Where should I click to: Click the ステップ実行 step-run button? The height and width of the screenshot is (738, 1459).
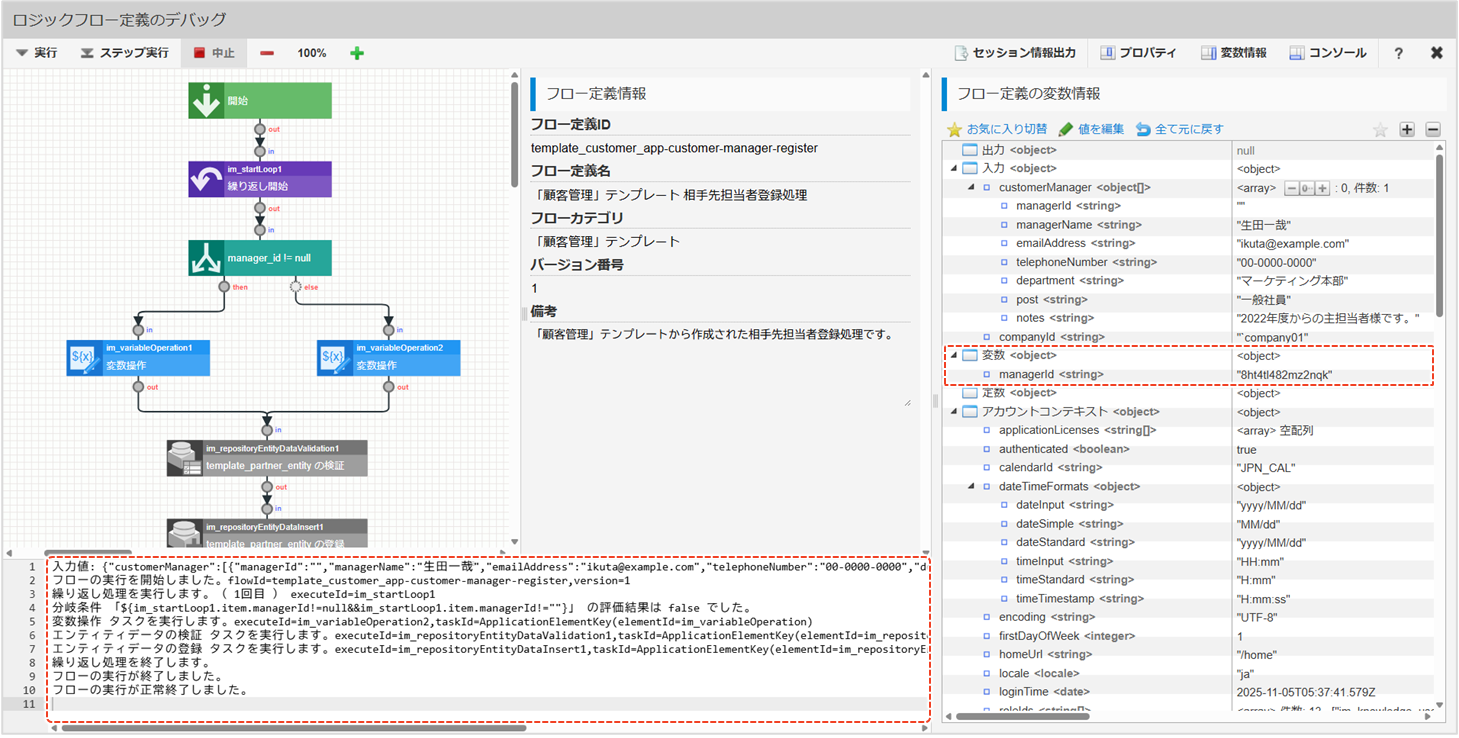click(x=125, y=53)
